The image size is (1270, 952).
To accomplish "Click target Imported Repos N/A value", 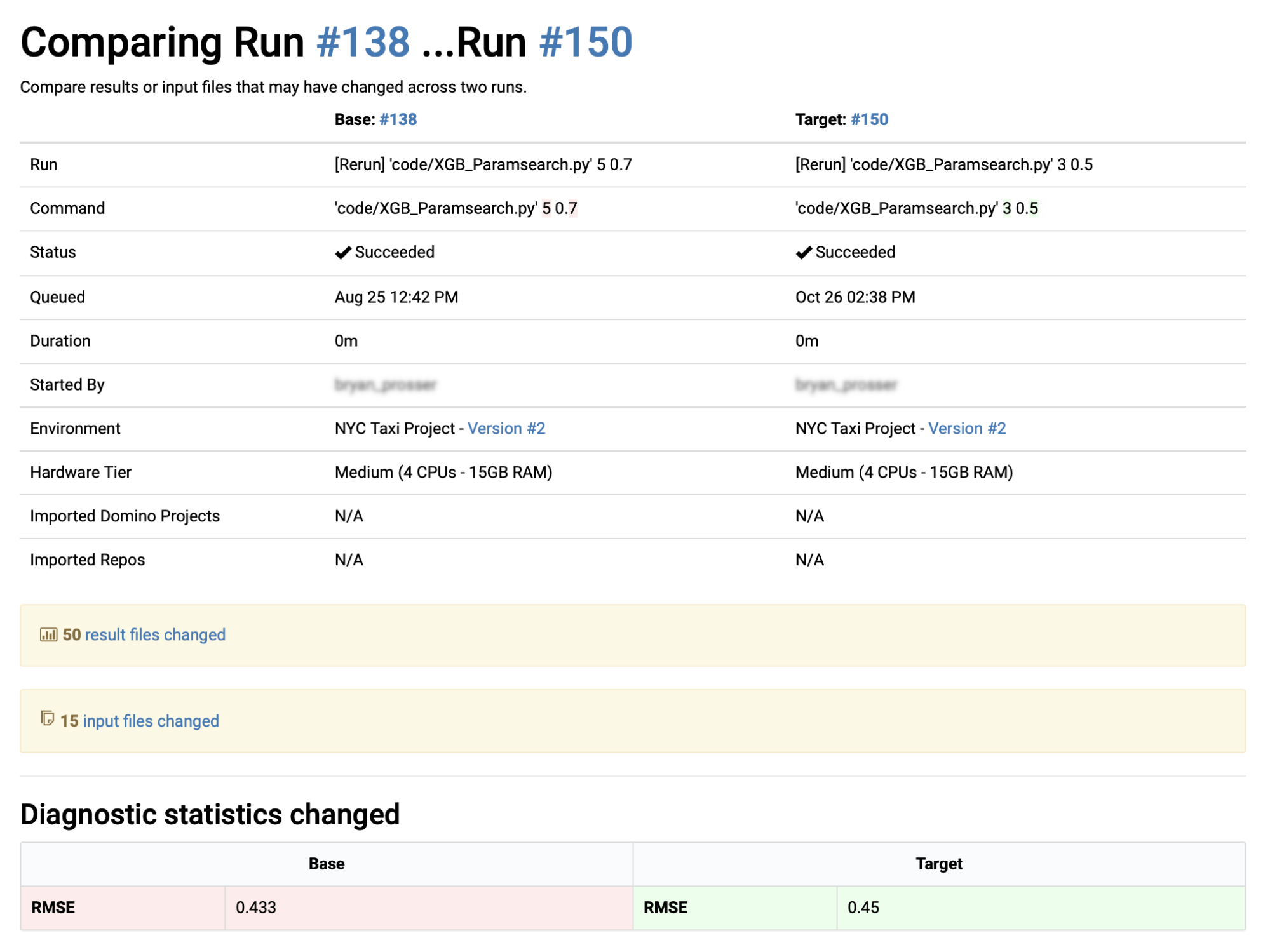I will [x=809, y=560].
